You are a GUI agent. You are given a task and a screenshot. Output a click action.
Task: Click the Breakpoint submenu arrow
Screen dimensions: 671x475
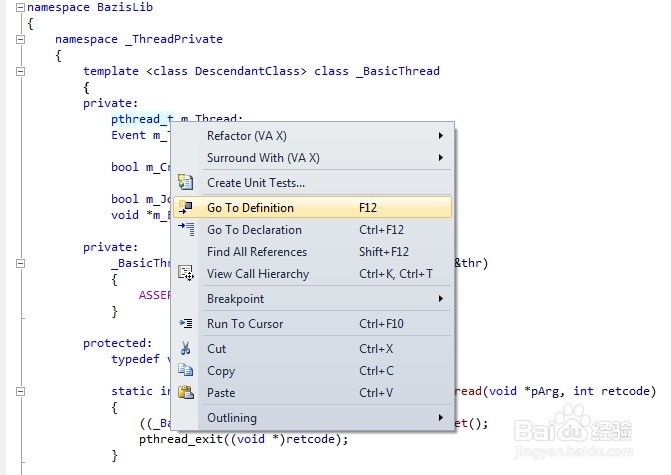[441, 299]
